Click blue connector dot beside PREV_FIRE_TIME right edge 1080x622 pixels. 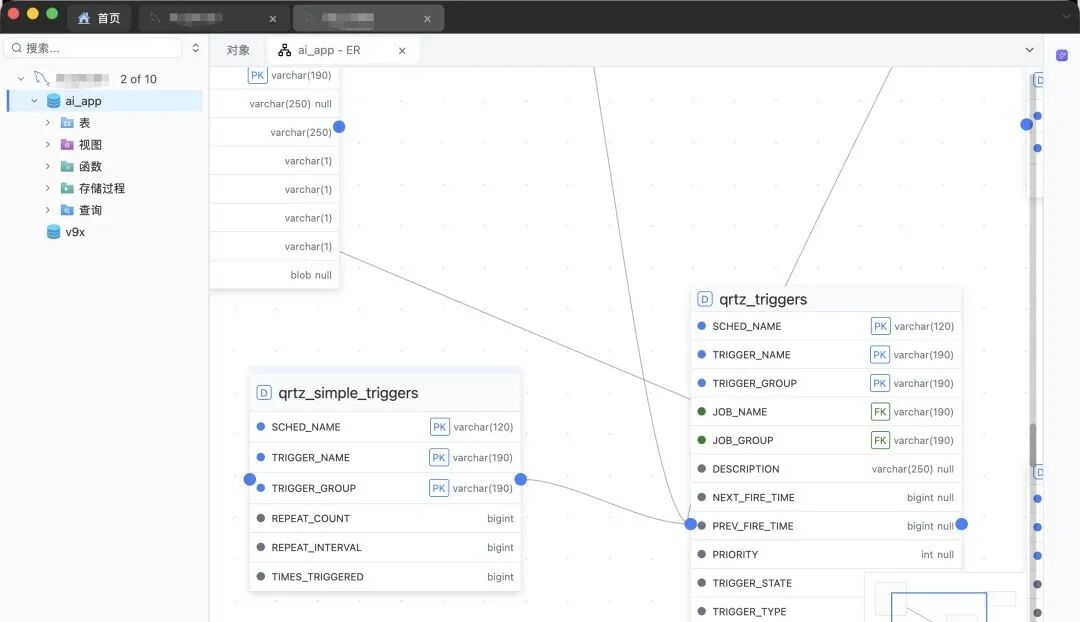click(962, 524)
